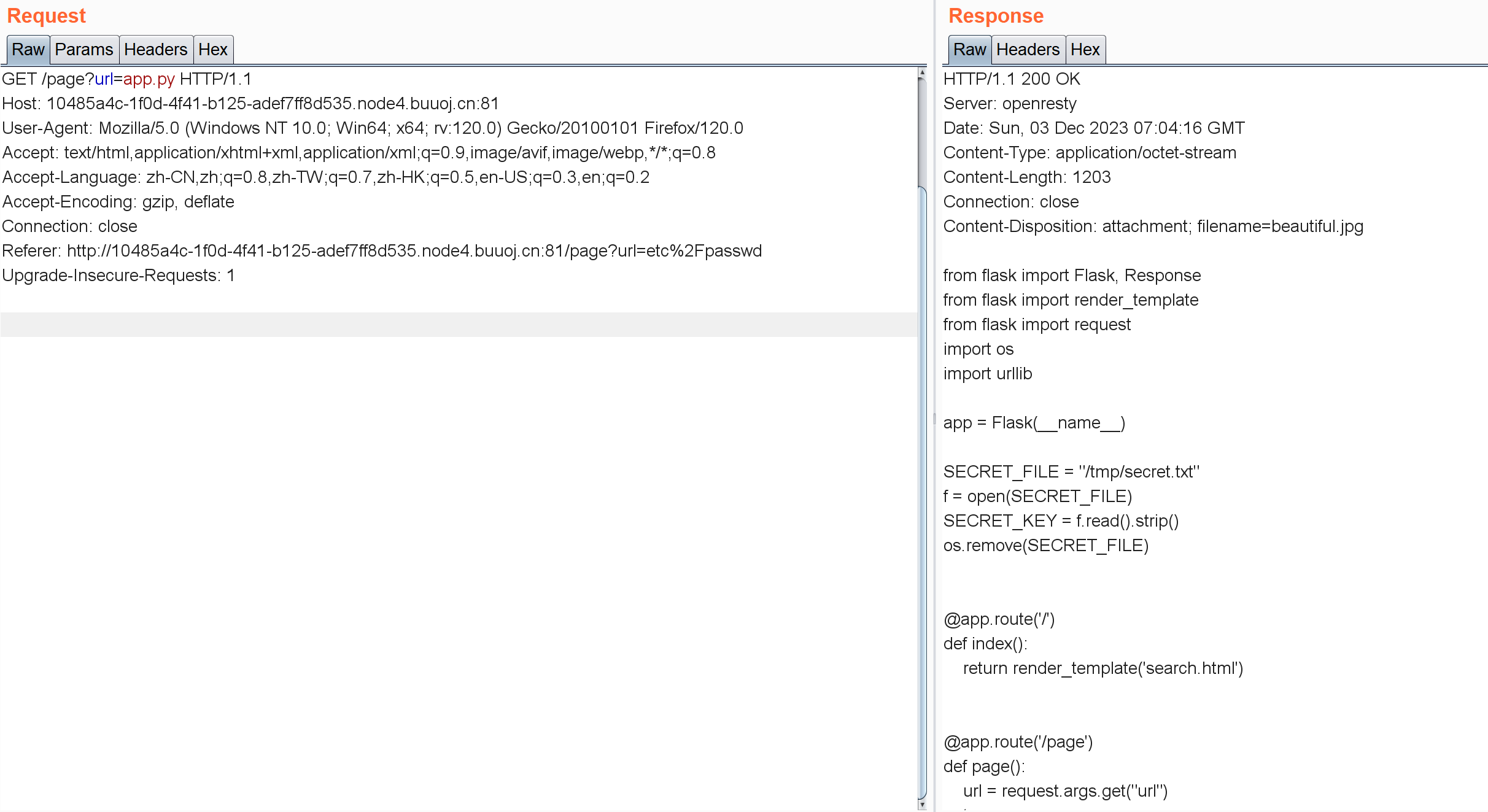Click the 'def page():' line
This screenshot has height=812, width=1488.
click(x=984, y=767)
